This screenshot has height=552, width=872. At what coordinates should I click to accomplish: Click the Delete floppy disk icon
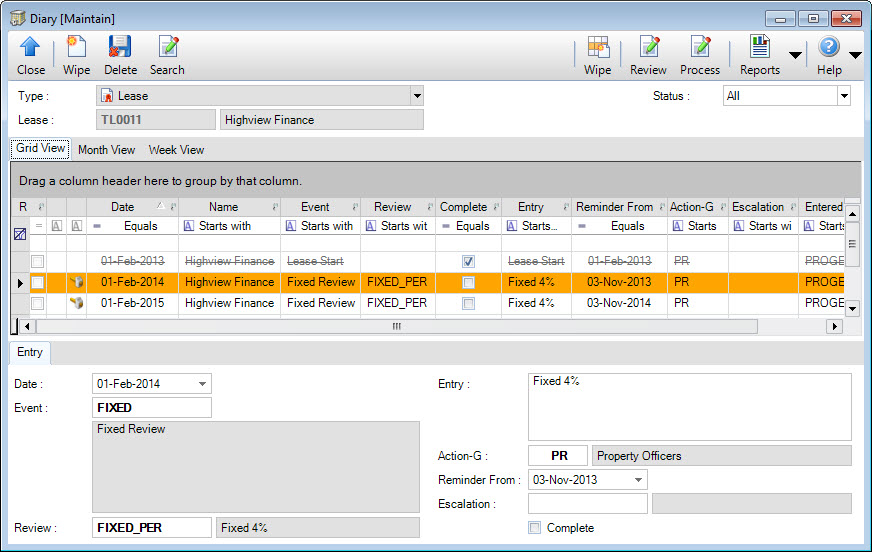(x=120, y=47)
